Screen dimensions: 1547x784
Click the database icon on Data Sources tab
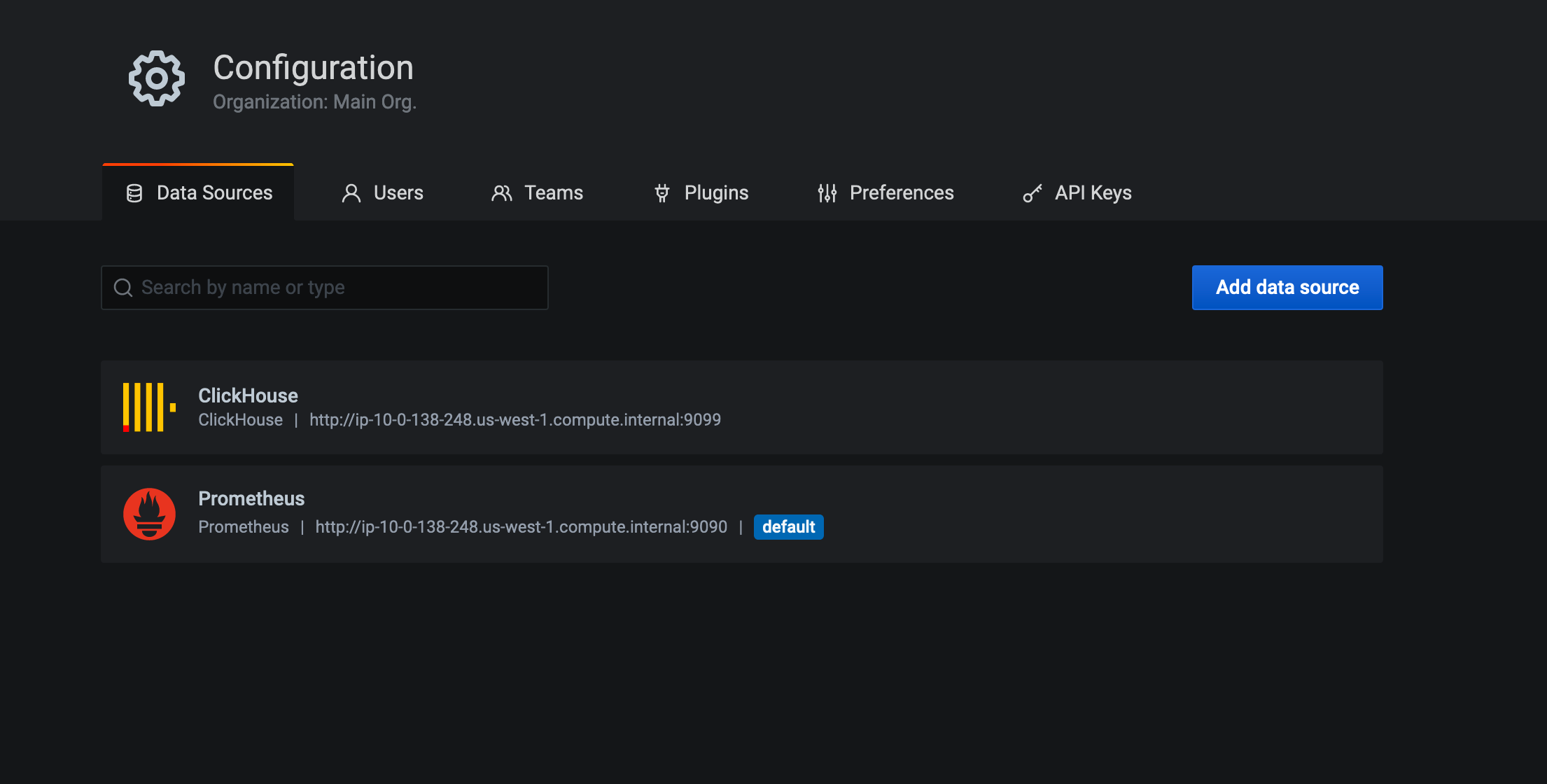tap(134, 193)
